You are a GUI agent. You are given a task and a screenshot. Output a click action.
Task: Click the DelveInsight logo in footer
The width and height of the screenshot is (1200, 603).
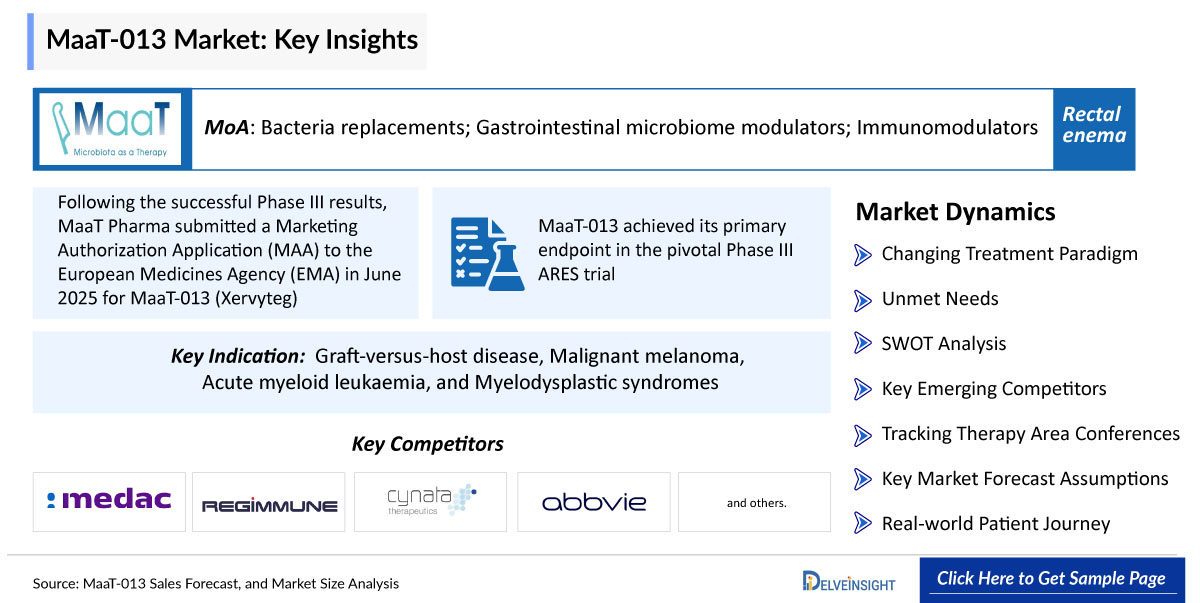click(x=849, y=580)
